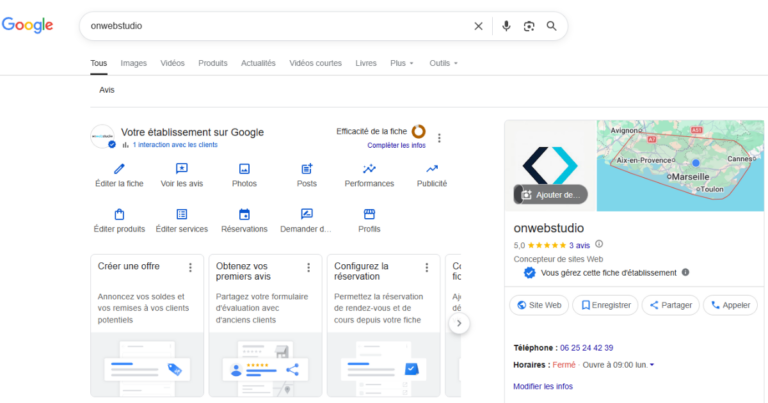This screenshot has height=403, width=768.
Task: Open Modifier les infos link
Action: coord(543,386)
